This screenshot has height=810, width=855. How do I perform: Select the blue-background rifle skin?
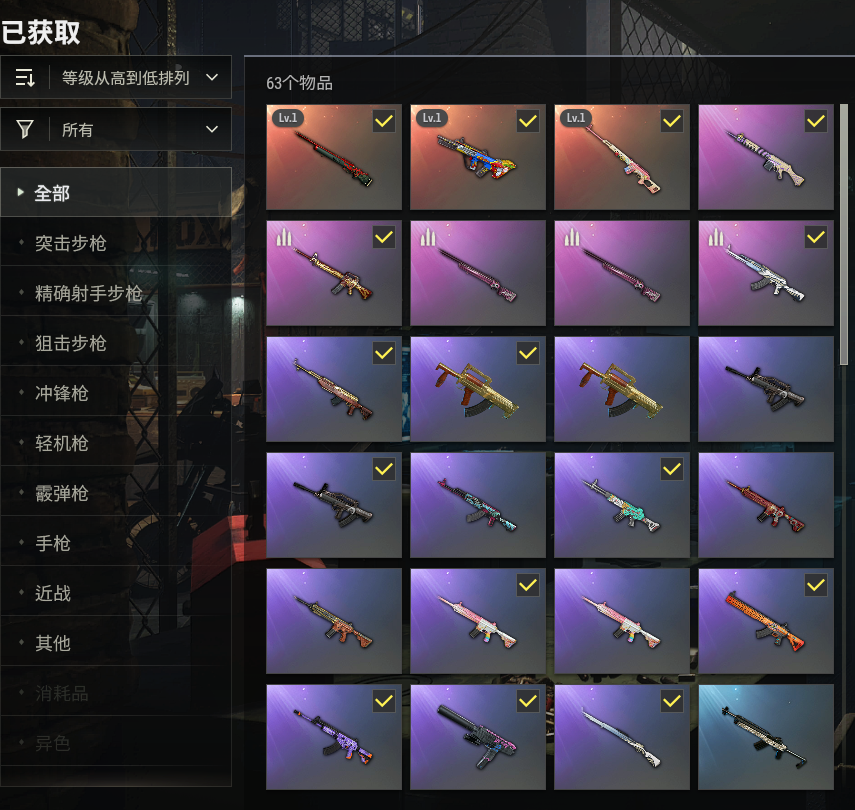coord(766,737)
